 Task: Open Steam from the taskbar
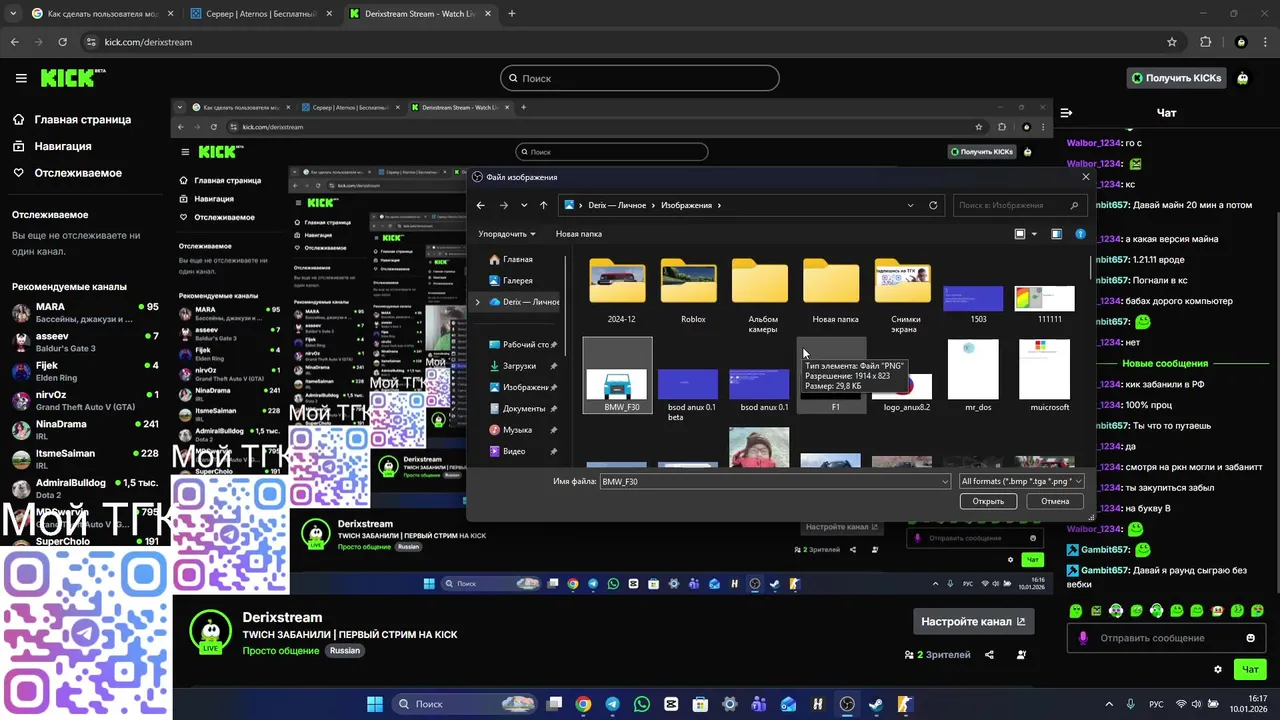tap(876, 704)
